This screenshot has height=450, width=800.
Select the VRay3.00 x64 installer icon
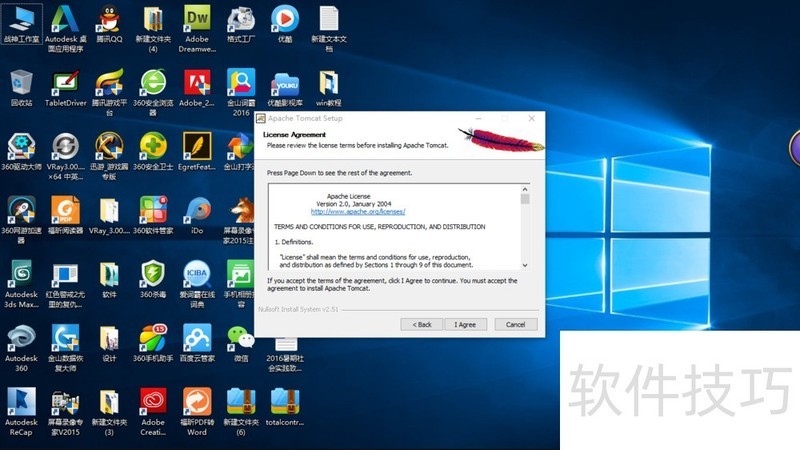click(x=65, y=156)
